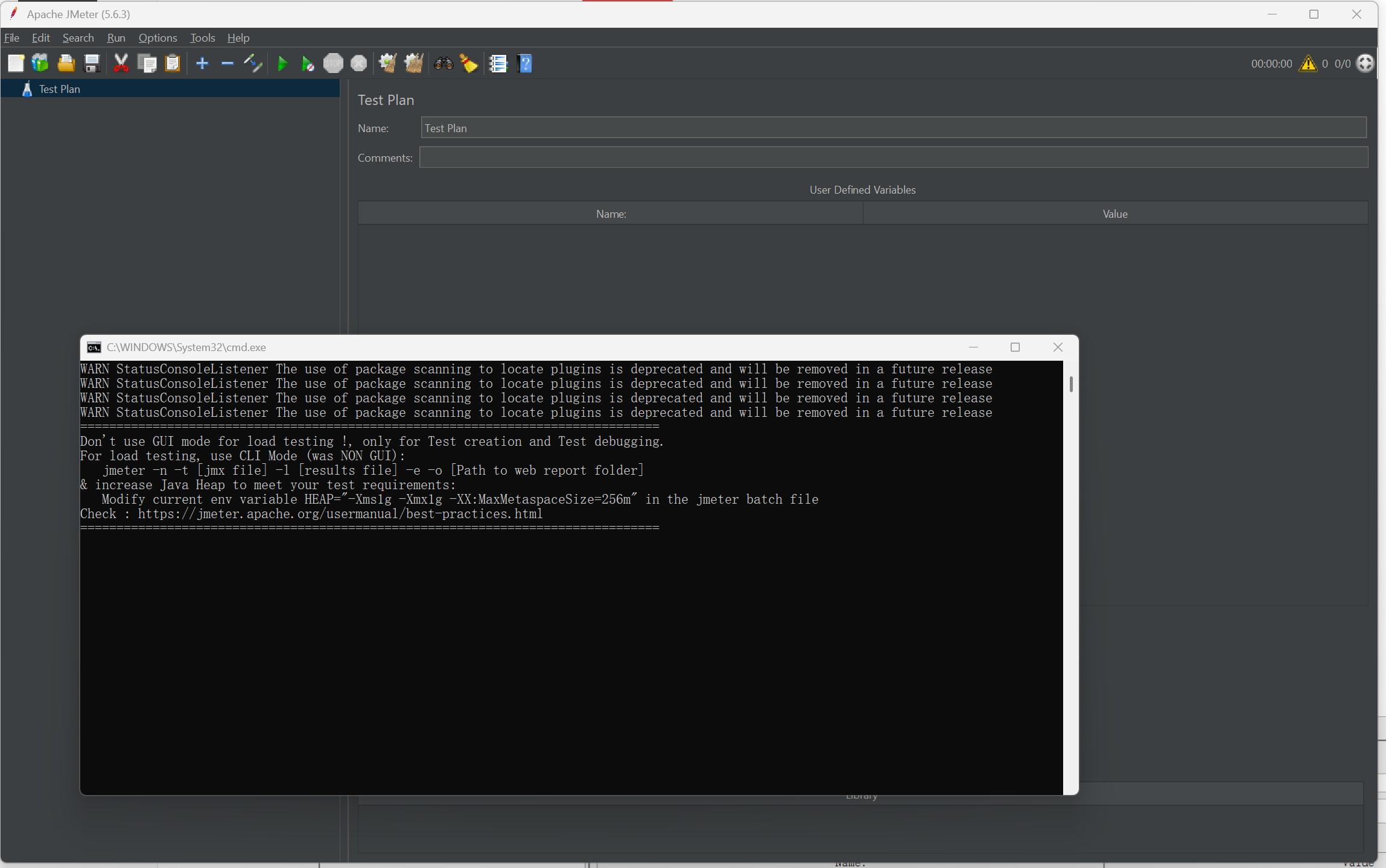Open the blue Help question mark icon

tap(525, 63)
